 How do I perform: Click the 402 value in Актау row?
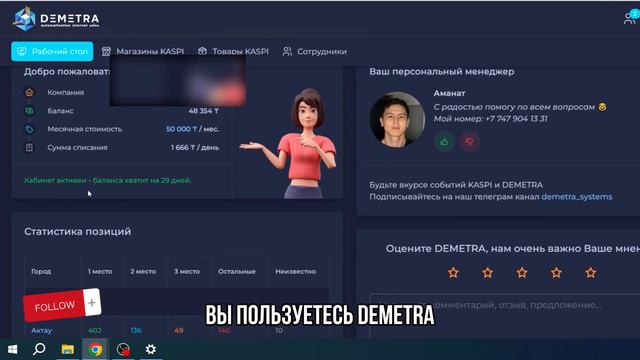95,330
